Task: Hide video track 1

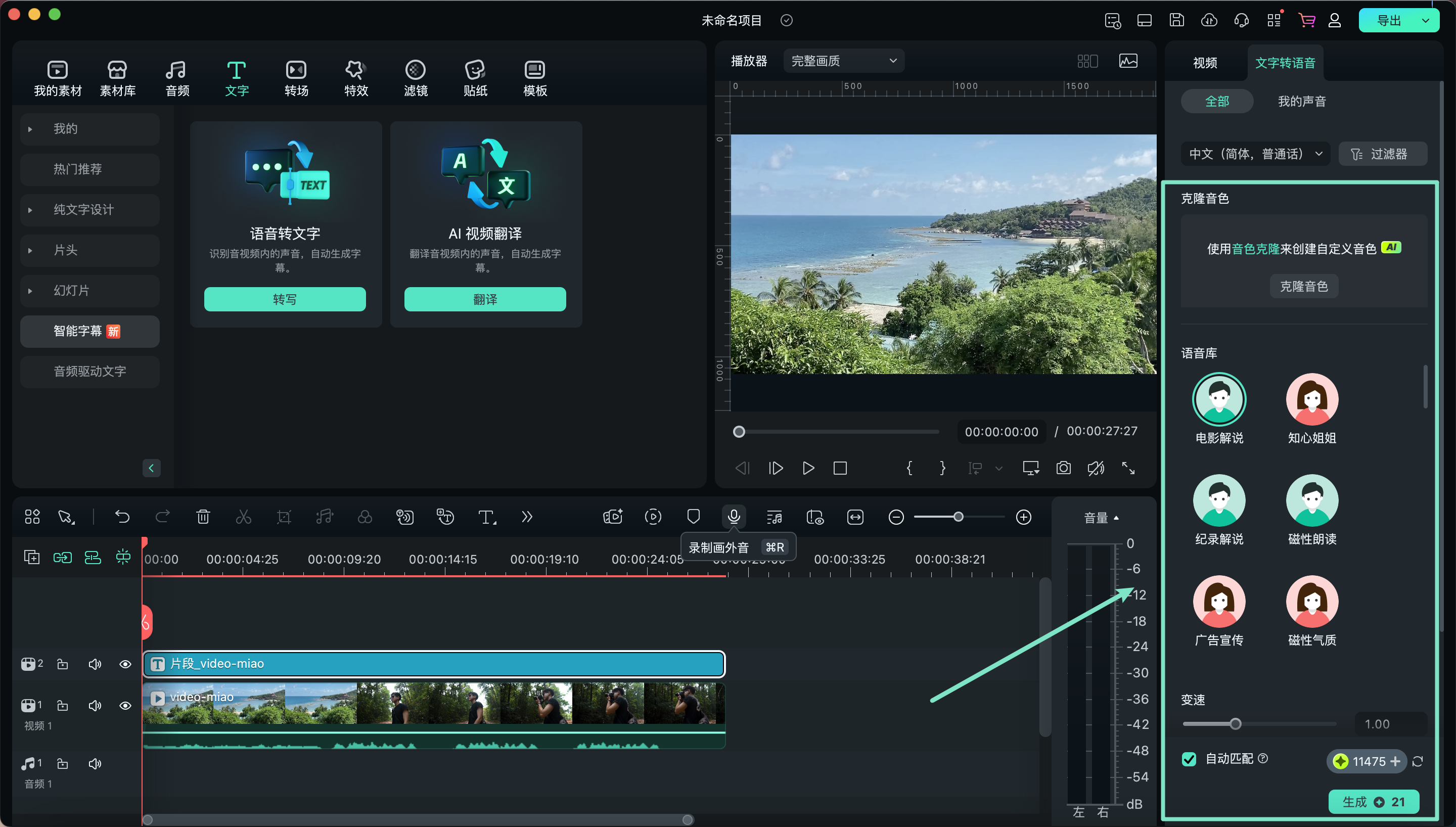Action: 125,706
